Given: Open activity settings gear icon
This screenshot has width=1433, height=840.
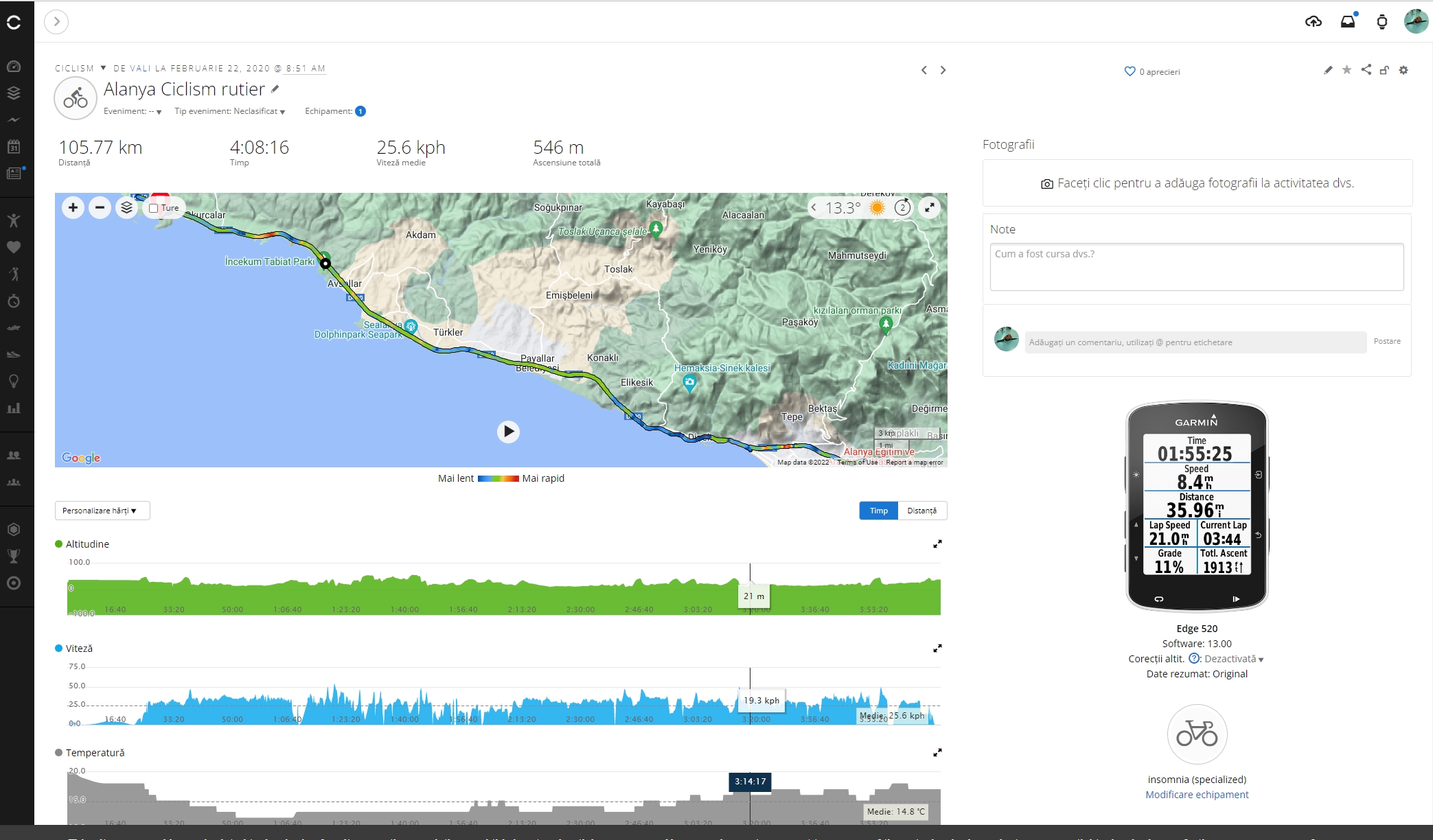Looking at the screenshot, I should pyautogui.click(x=1403, y=70).
